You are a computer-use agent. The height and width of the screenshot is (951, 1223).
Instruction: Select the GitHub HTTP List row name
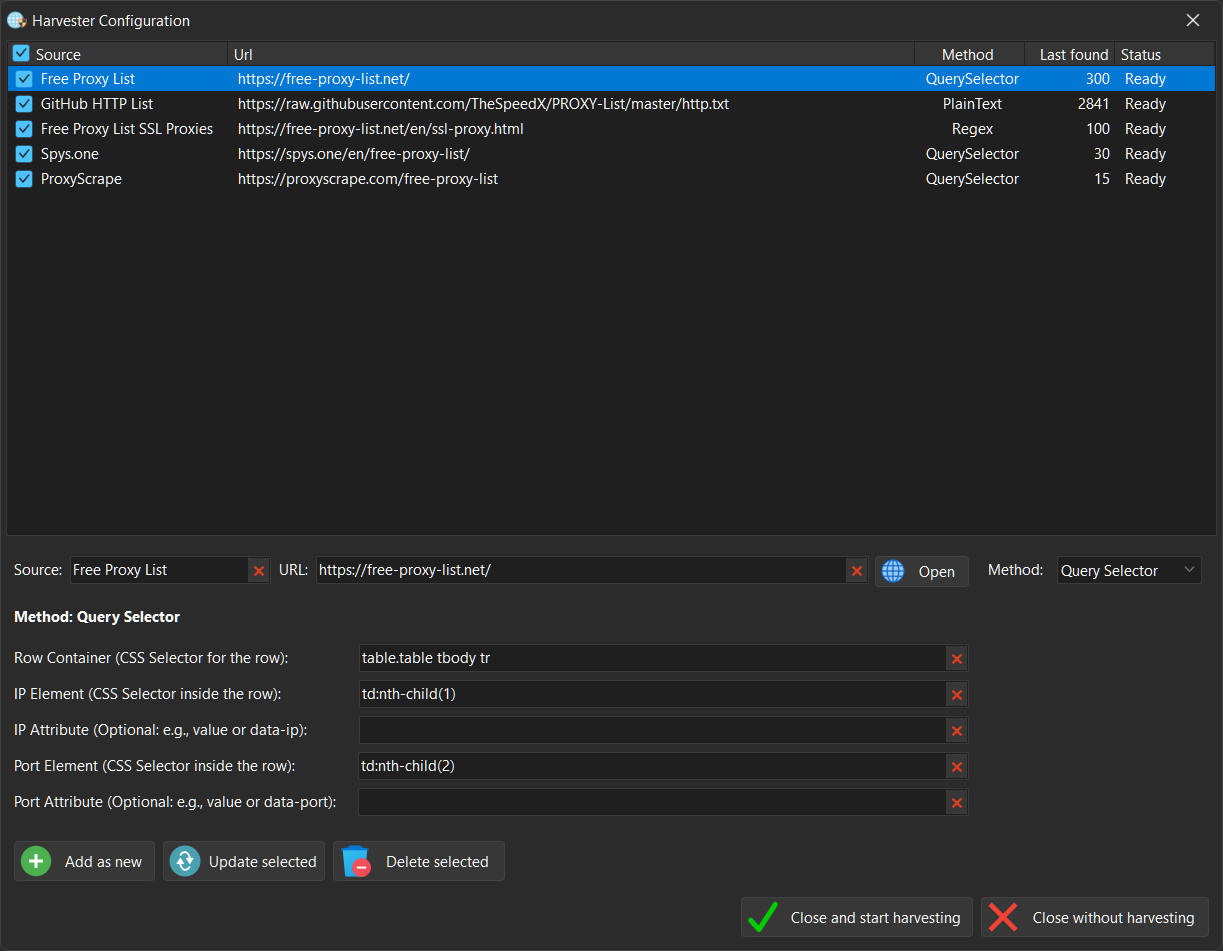97,104
